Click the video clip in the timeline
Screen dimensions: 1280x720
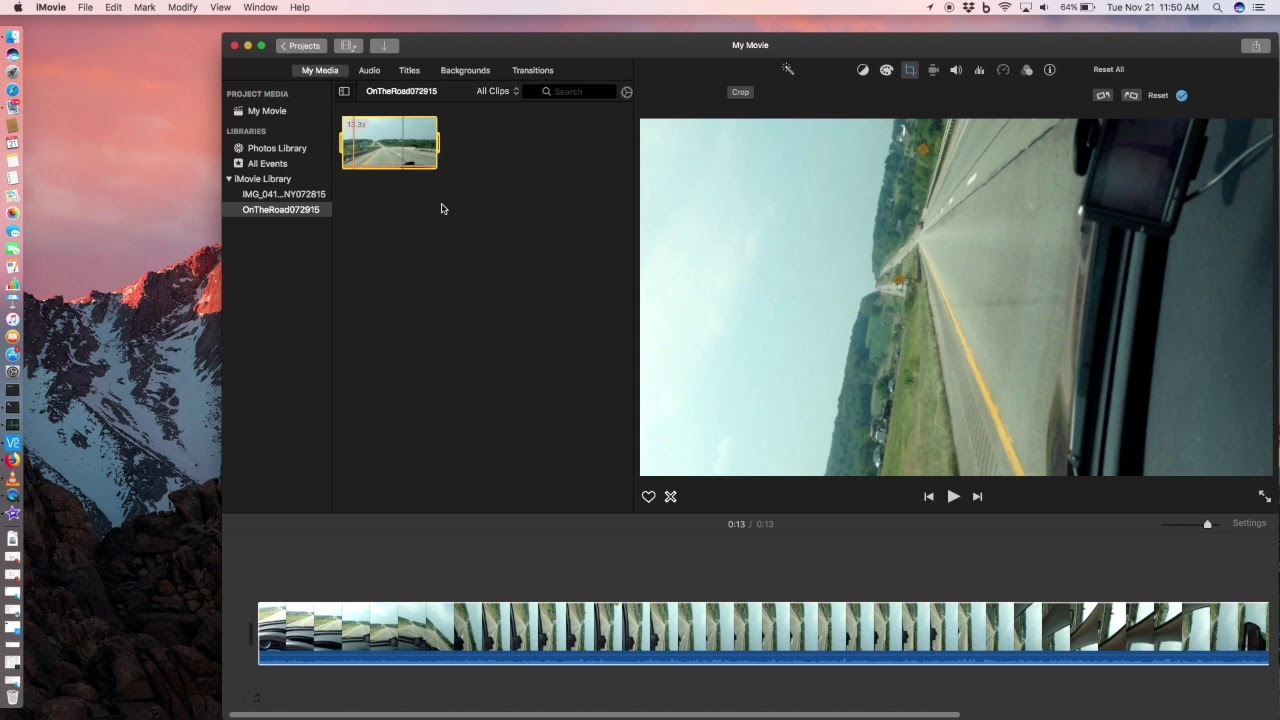[x=763, y=633]
